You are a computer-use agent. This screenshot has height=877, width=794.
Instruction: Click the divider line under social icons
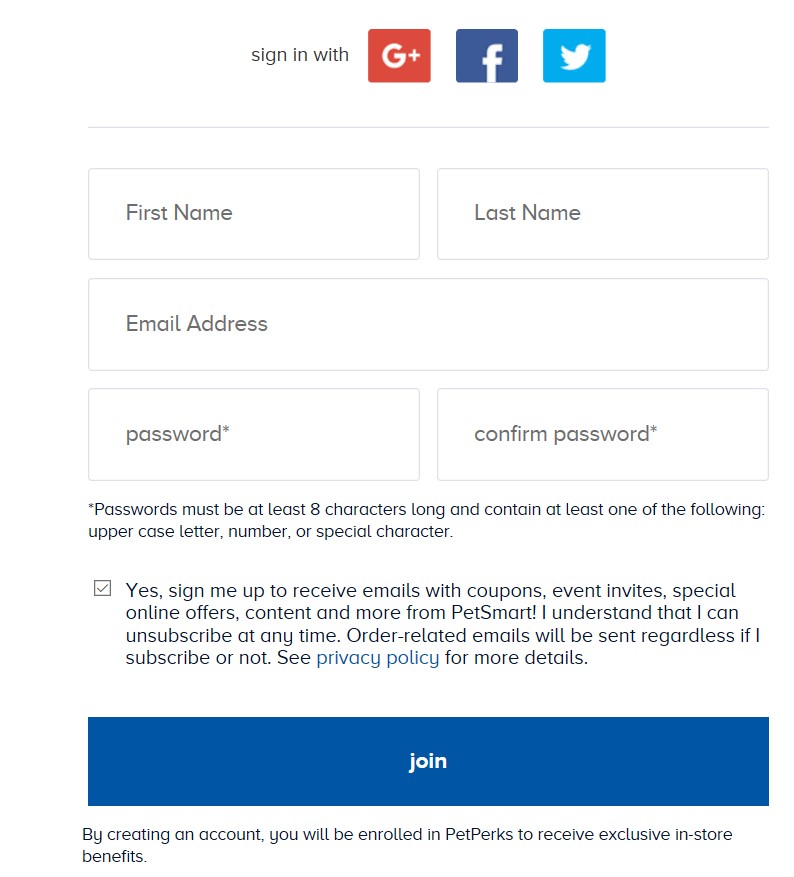coord(428,128)
